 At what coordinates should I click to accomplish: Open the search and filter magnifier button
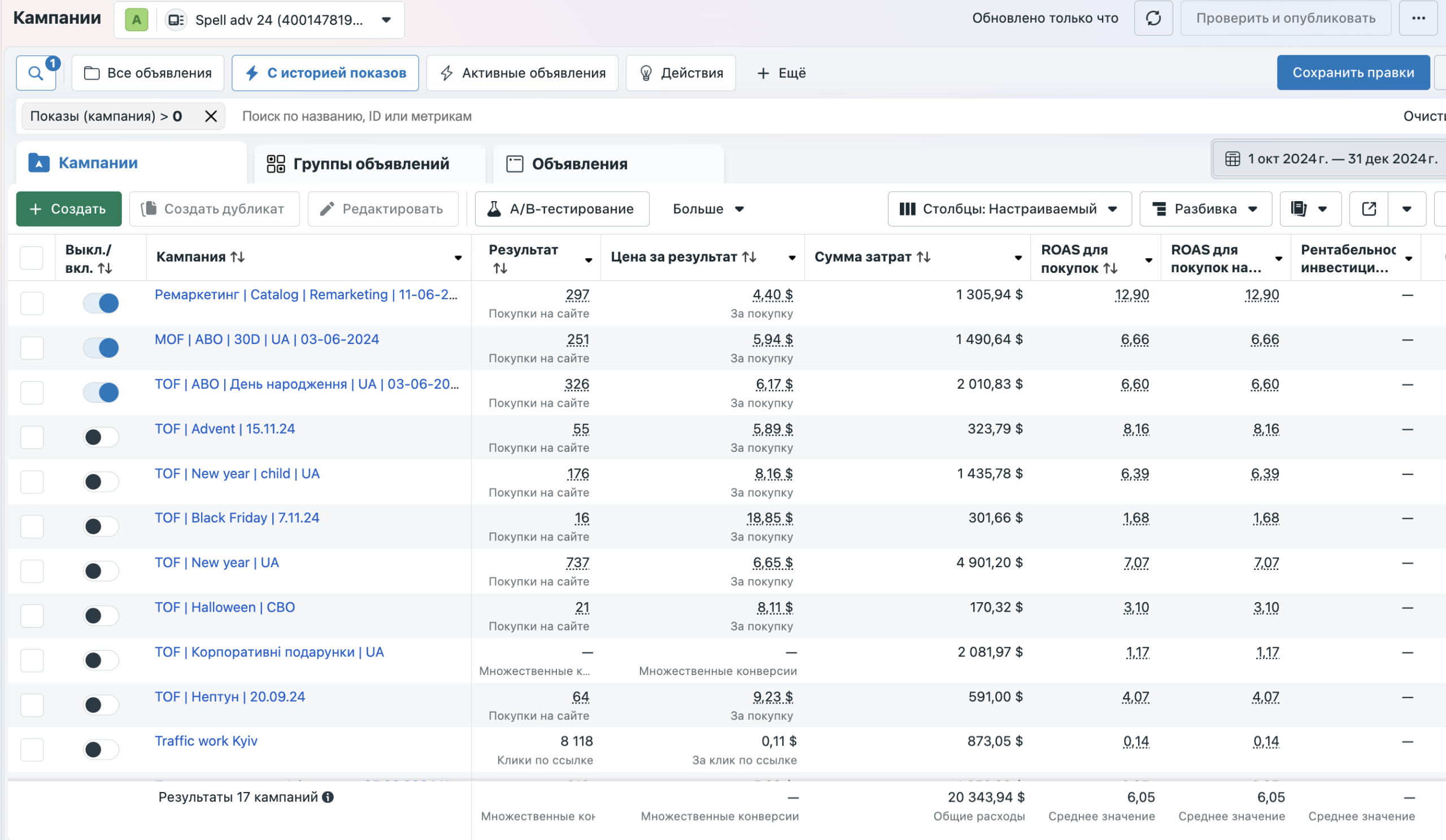pyautogui.click(x=36, y=73)
